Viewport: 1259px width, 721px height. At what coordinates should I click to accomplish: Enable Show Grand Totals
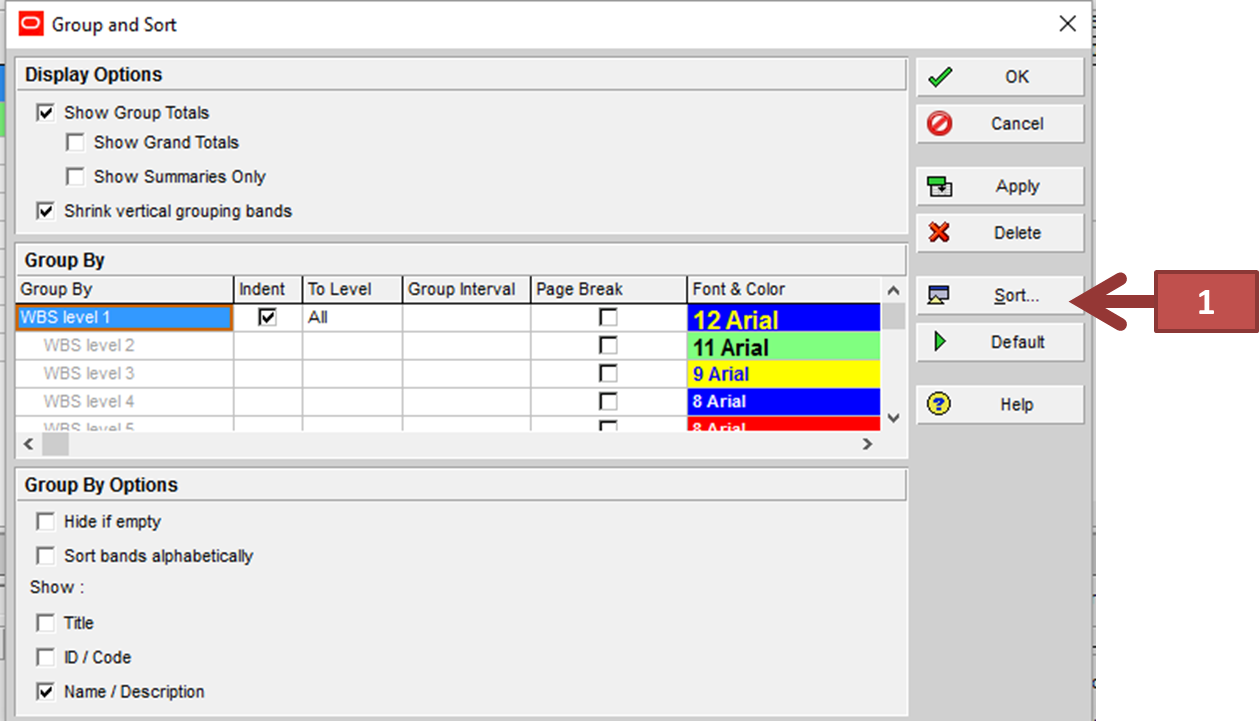point(75,142)
